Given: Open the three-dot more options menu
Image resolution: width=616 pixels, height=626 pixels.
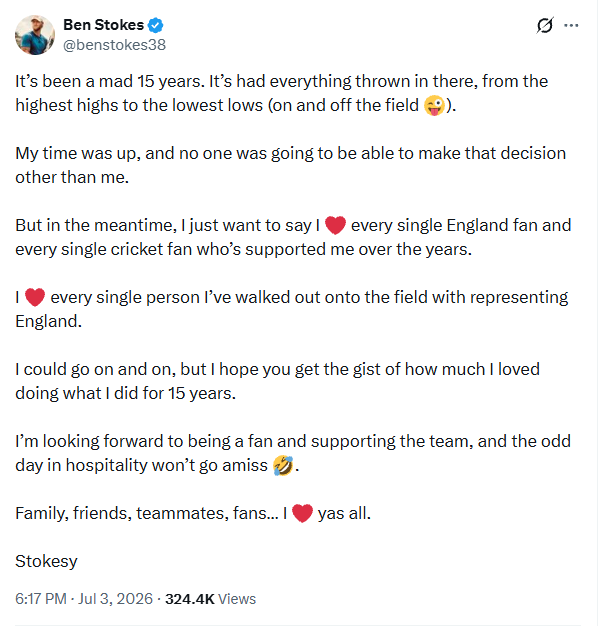Looking at the screenshot, I should point(571,26).
